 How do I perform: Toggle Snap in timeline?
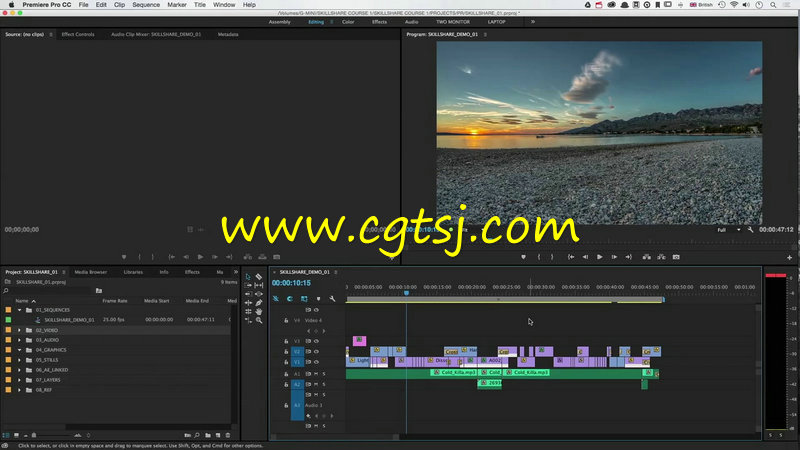pos(290,298)
